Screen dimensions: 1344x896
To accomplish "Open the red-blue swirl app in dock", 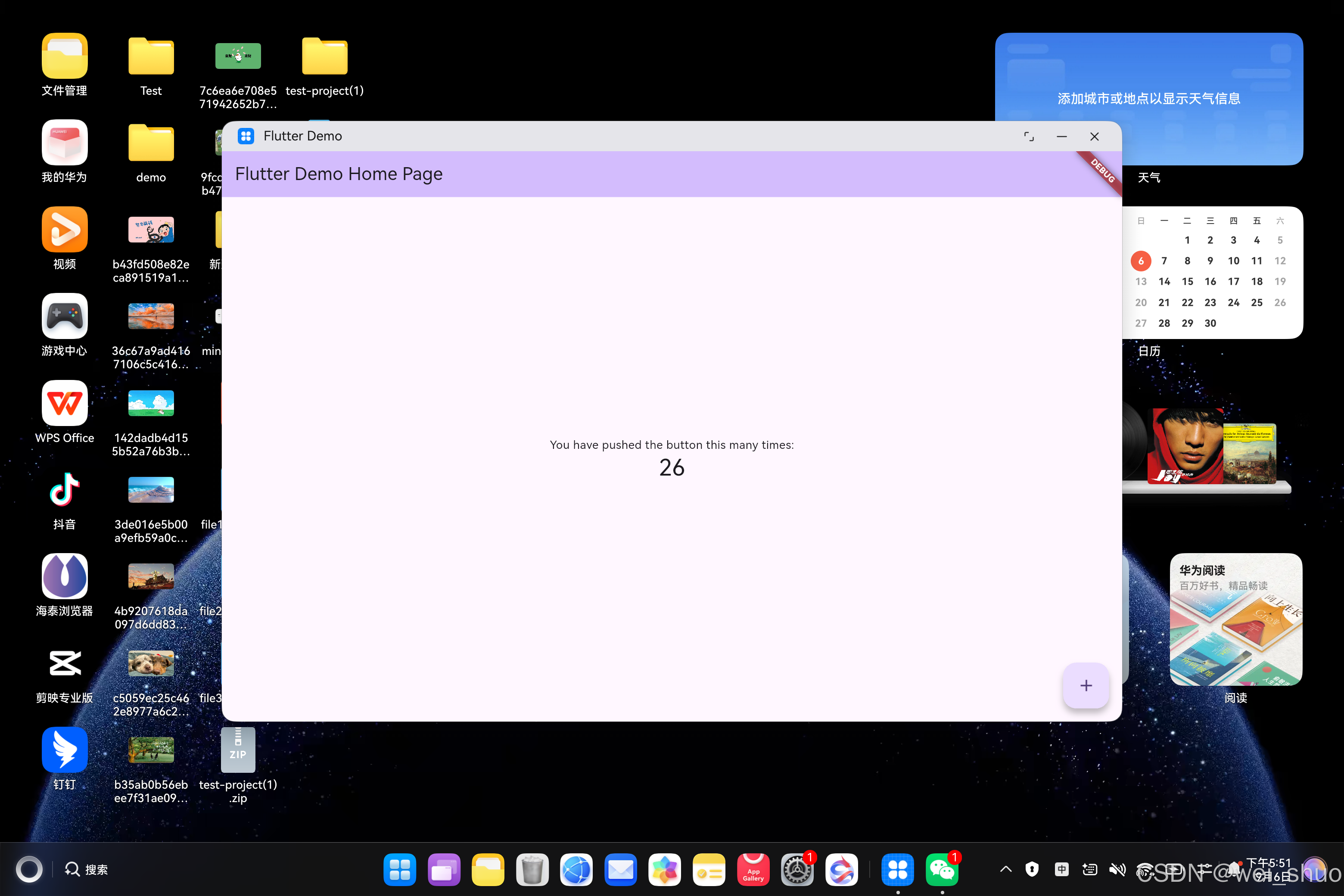I will 841,869.
